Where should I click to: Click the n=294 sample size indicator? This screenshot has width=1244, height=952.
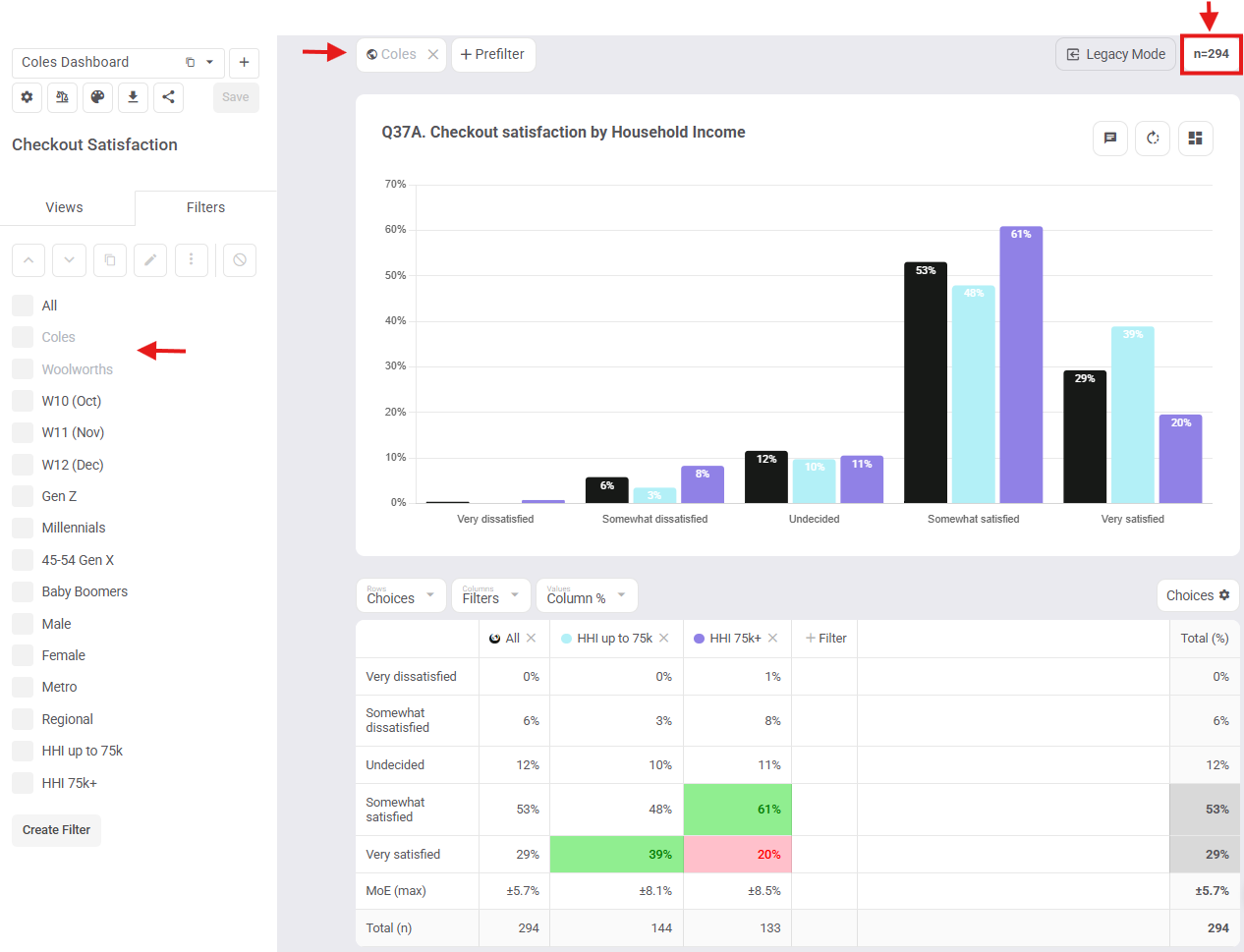coord(1212,55)
